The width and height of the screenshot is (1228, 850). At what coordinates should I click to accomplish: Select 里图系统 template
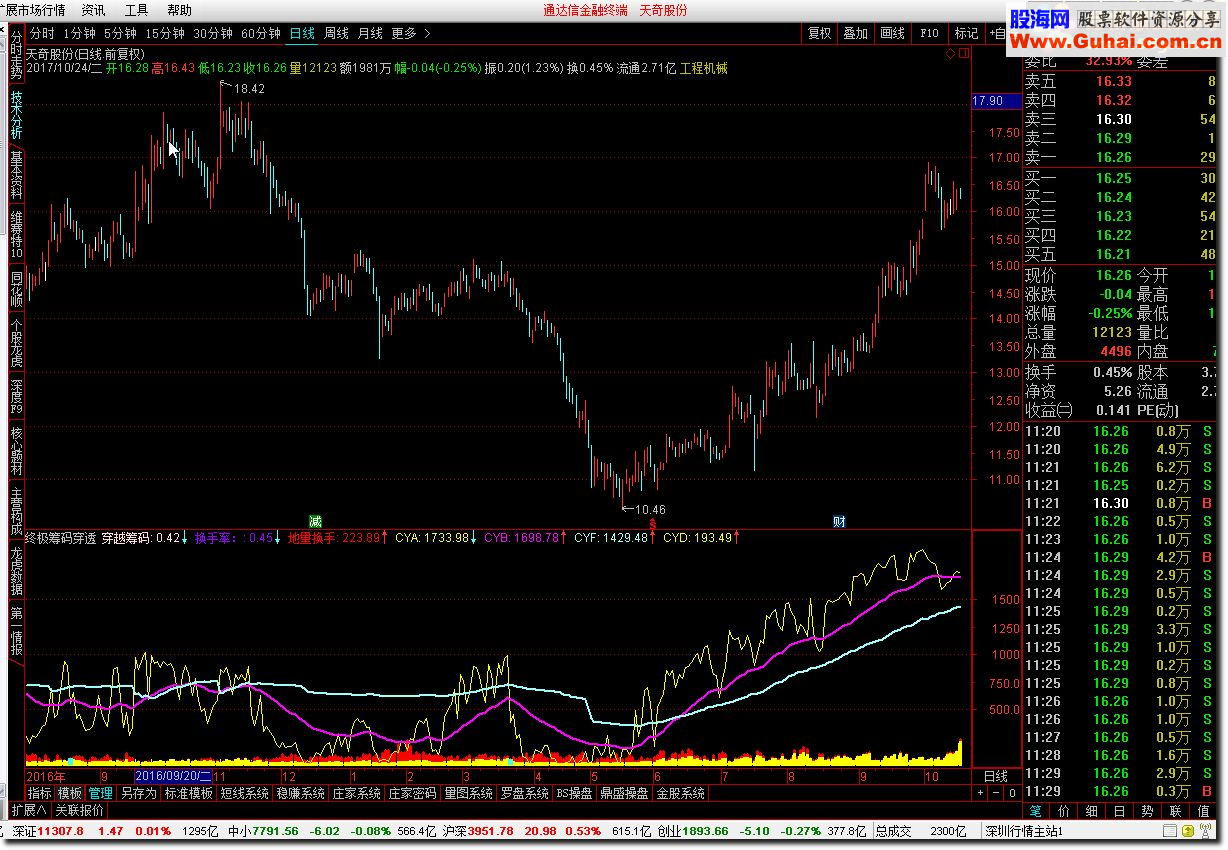[x=468, y=793]
